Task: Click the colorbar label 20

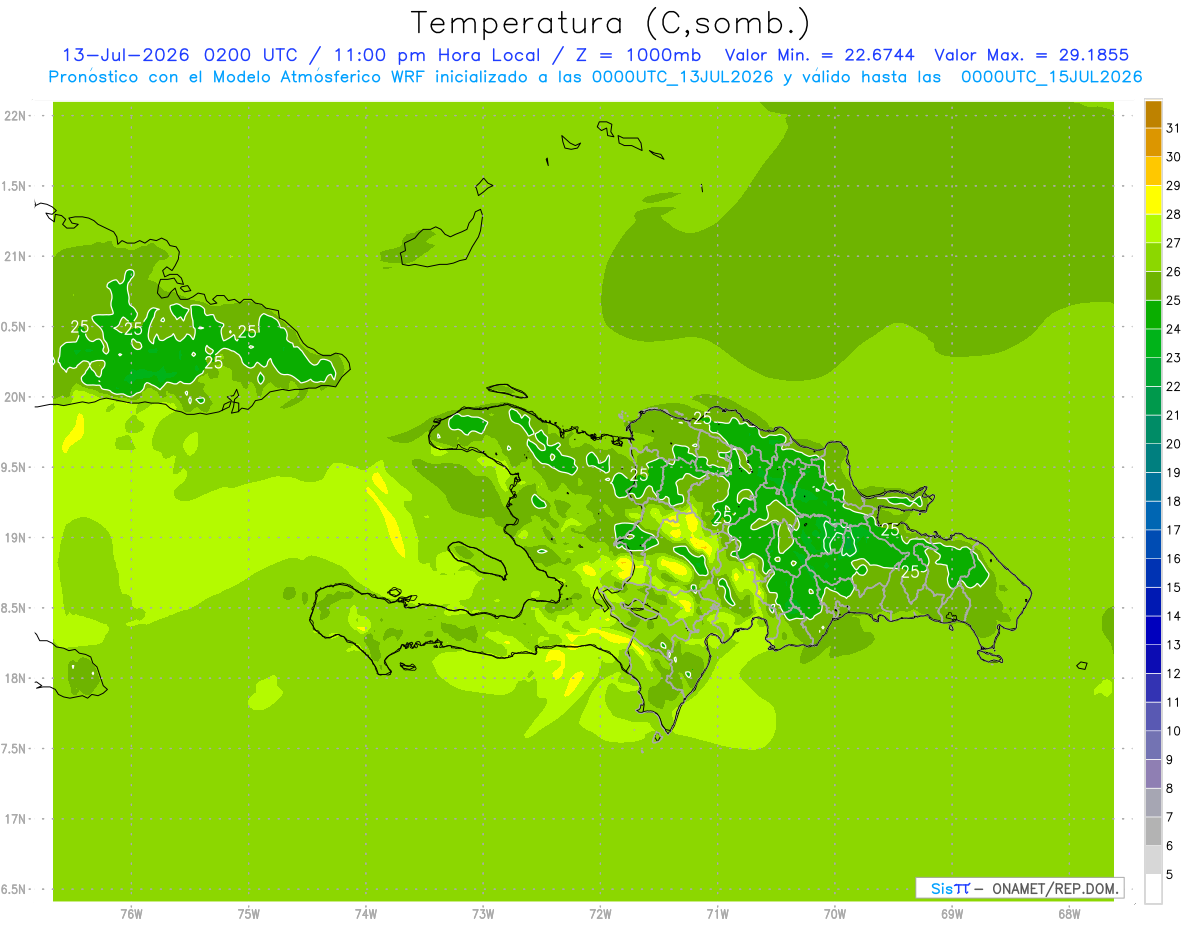Action: coord(1174,444)
